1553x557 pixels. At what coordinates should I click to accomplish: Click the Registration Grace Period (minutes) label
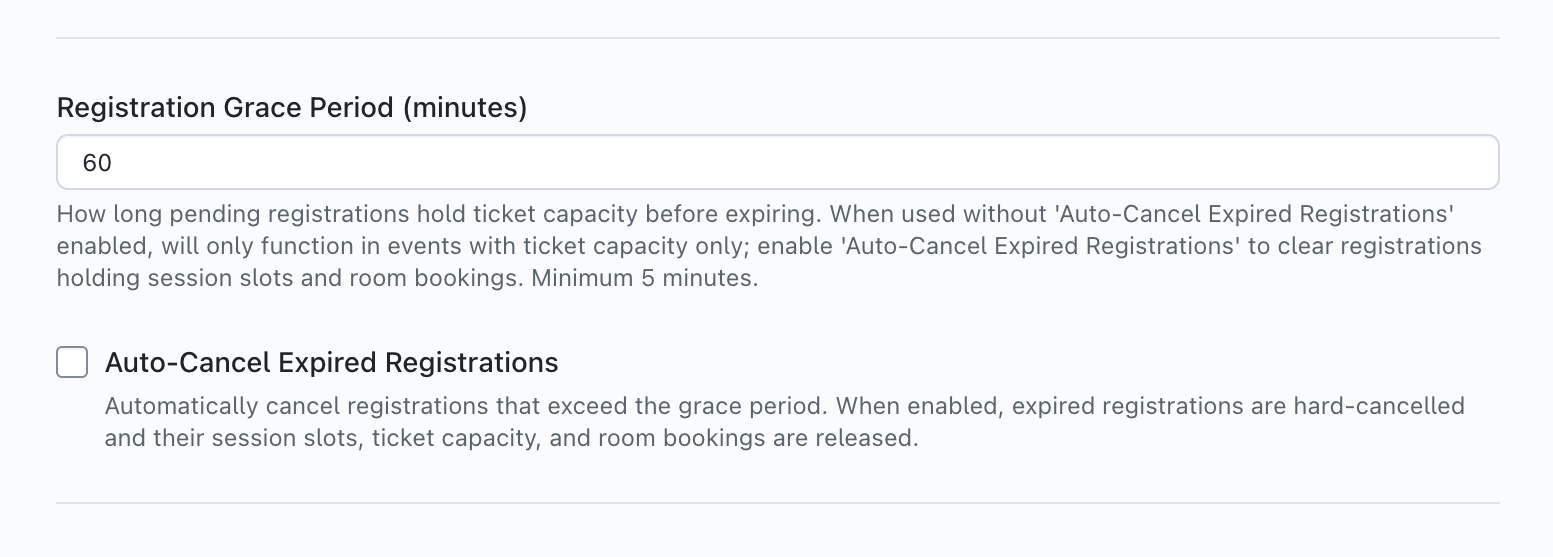[x=291, y=107]
